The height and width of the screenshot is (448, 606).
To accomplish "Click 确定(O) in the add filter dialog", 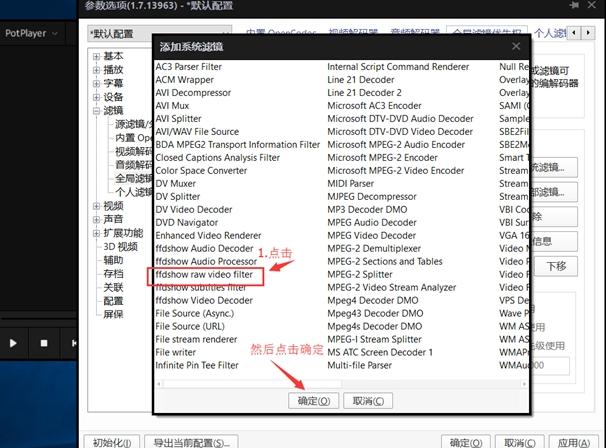I will 313,401.
